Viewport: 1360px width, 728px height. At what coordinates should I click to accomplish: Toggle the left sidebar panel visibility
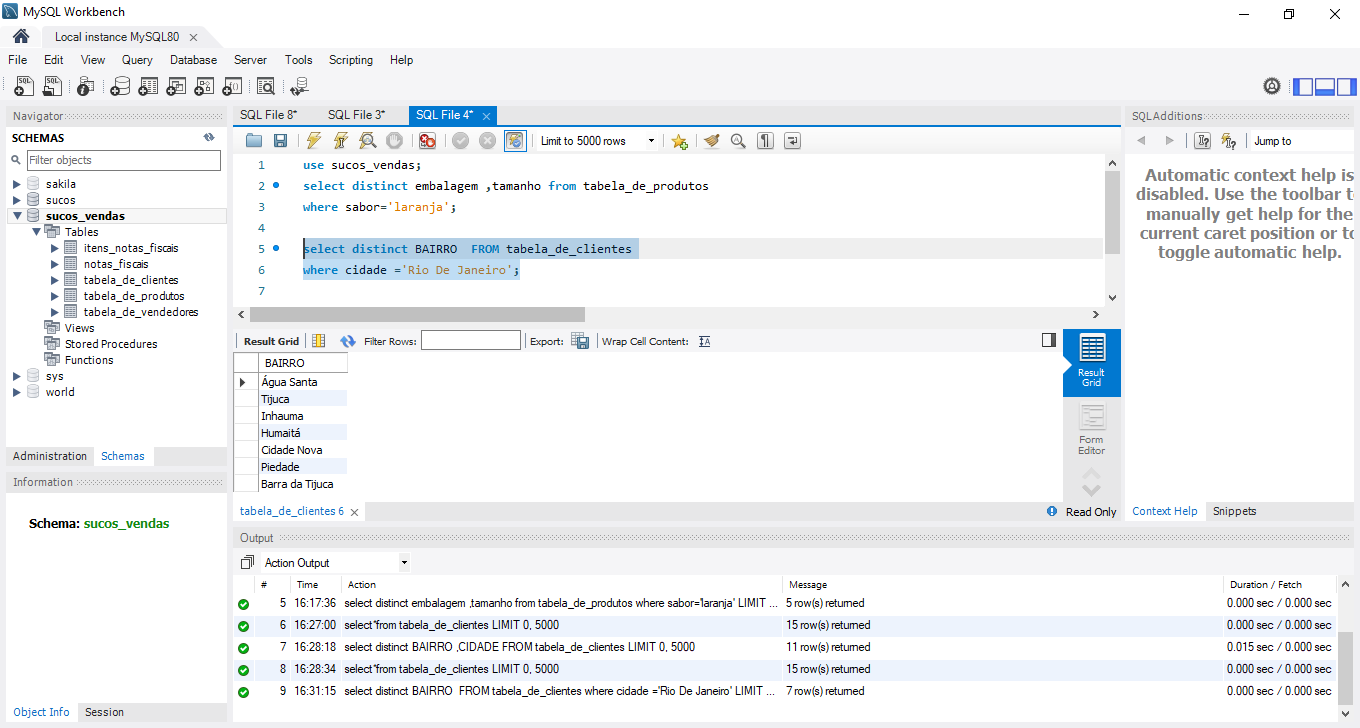pos(1303,87)
